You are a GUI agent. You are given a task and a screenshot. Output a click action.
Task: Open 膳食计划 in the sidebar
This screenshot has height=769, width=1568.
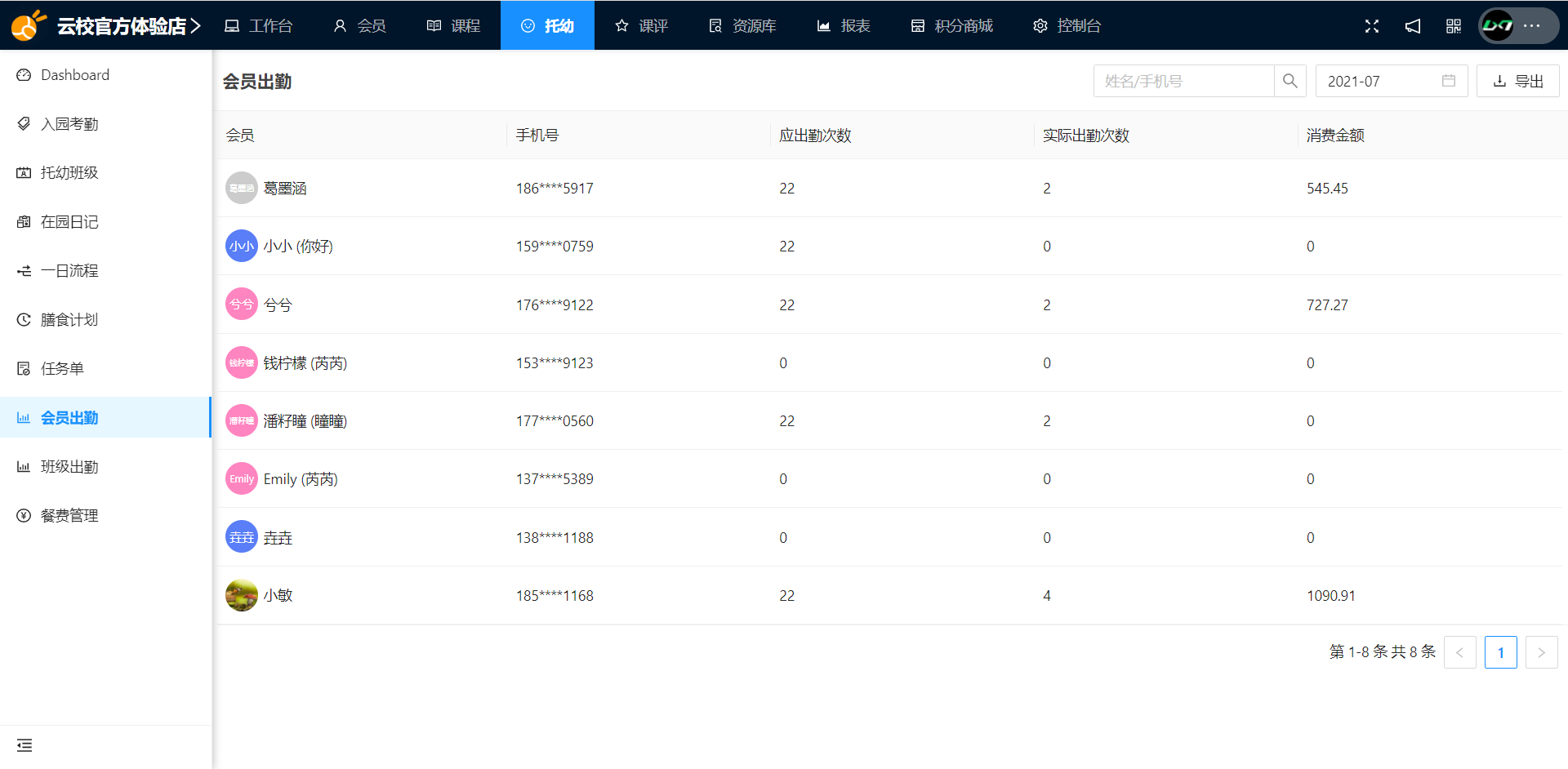click(x=105, y=320)
